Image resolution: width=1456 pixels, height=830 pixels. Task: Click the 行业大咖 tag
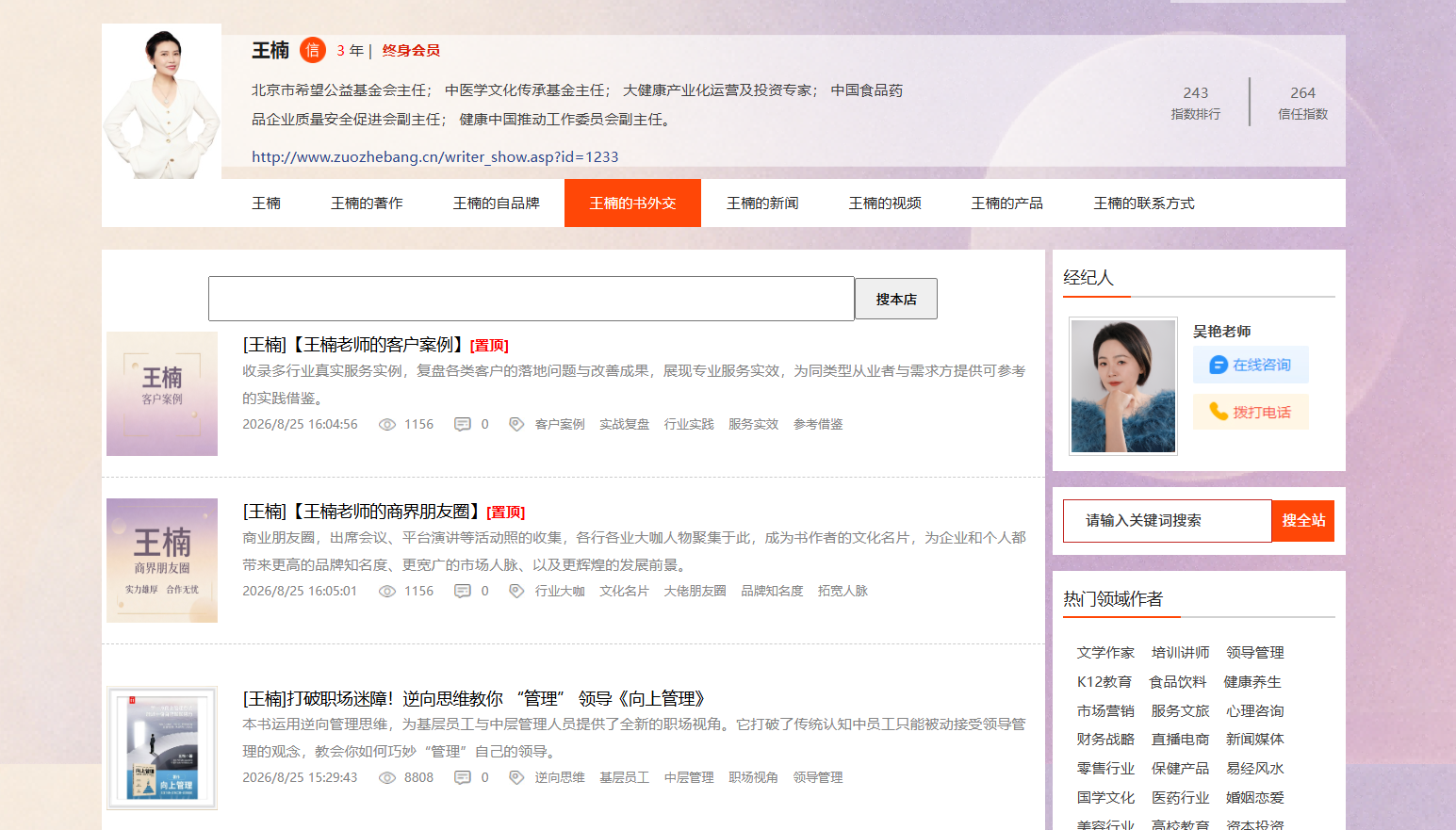(x=560, y=592)
